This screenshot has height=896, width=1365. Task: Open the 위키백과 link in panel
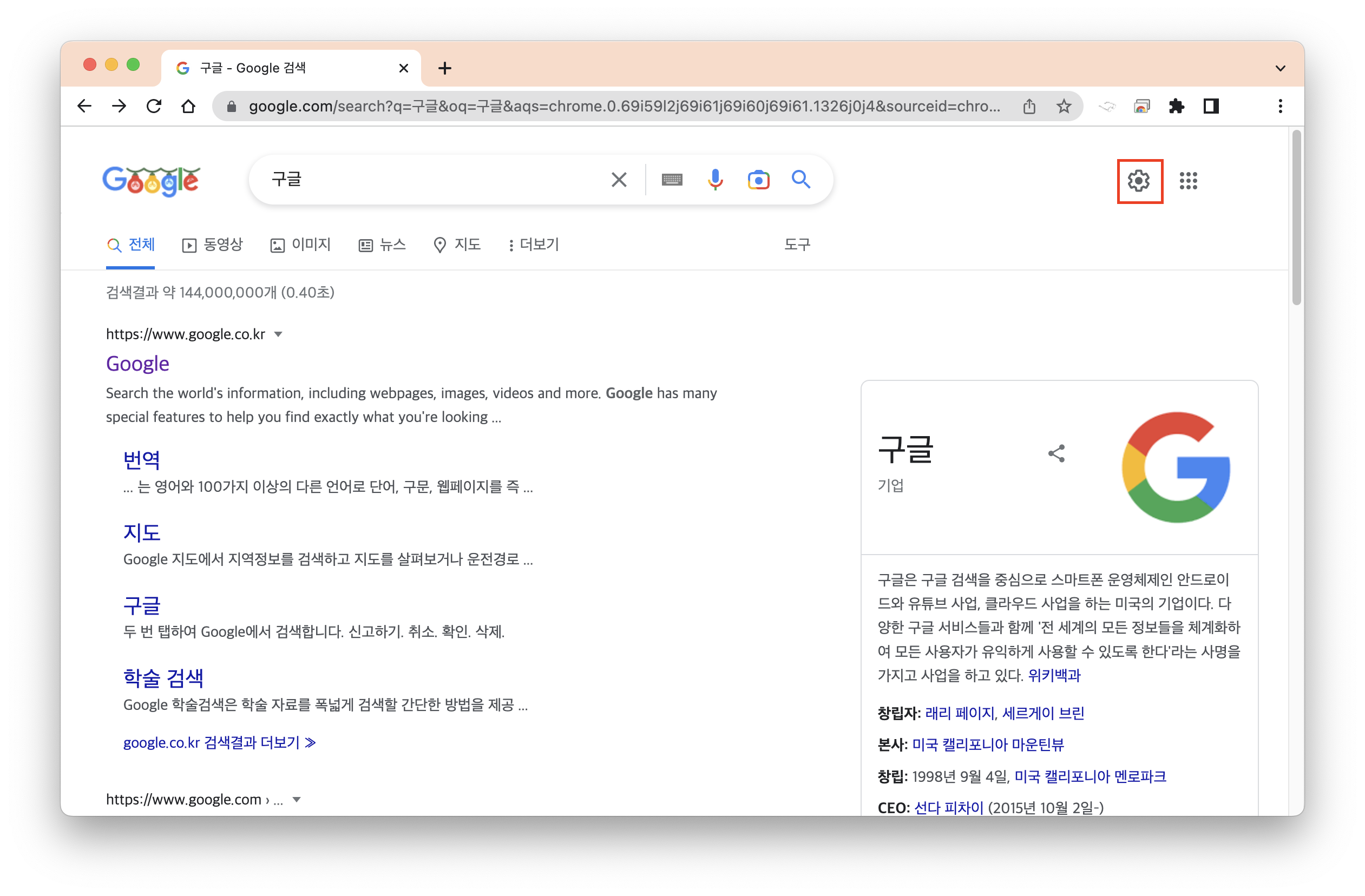click(1054, 675)
